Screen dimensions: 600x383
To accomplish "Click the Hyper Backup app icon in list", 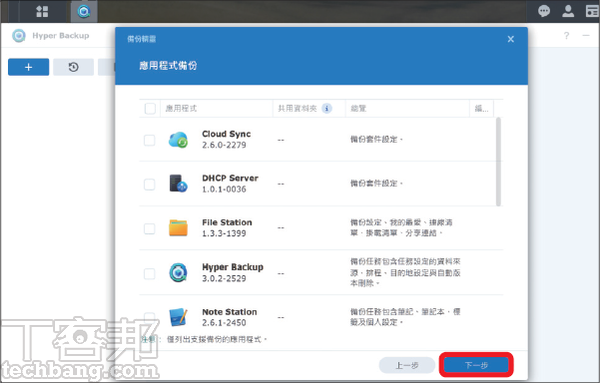I will (x=178, y=273).
